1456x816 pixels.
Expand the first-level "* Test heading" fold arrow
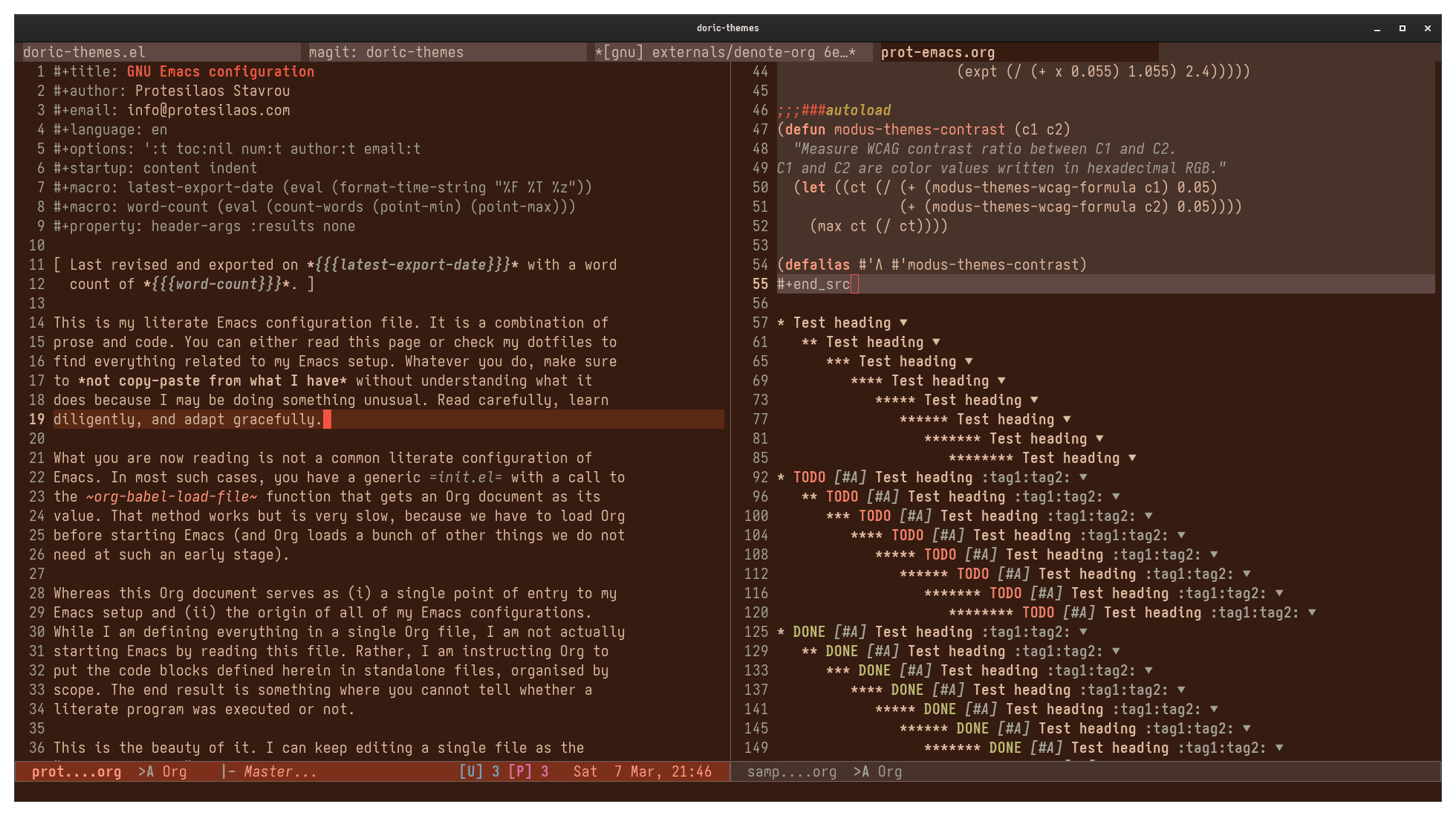(x=903, y=323)
